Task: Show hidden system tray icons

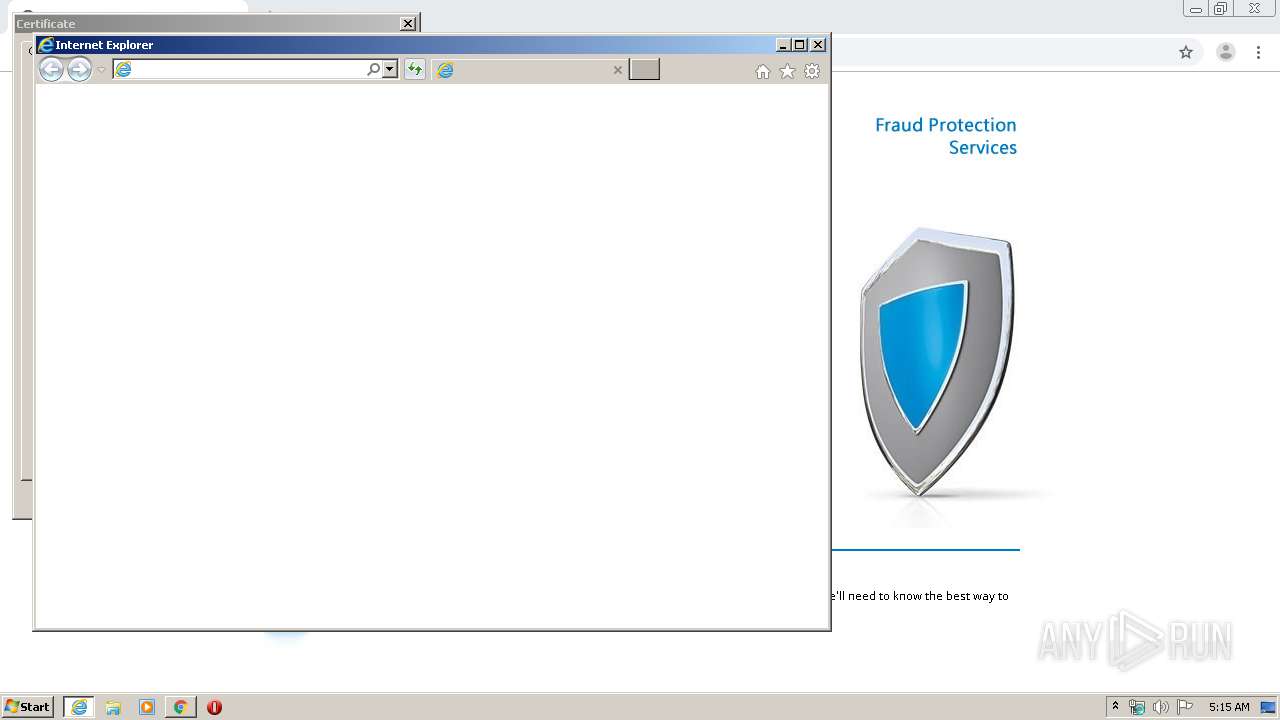Action: tap(1115, 707)
